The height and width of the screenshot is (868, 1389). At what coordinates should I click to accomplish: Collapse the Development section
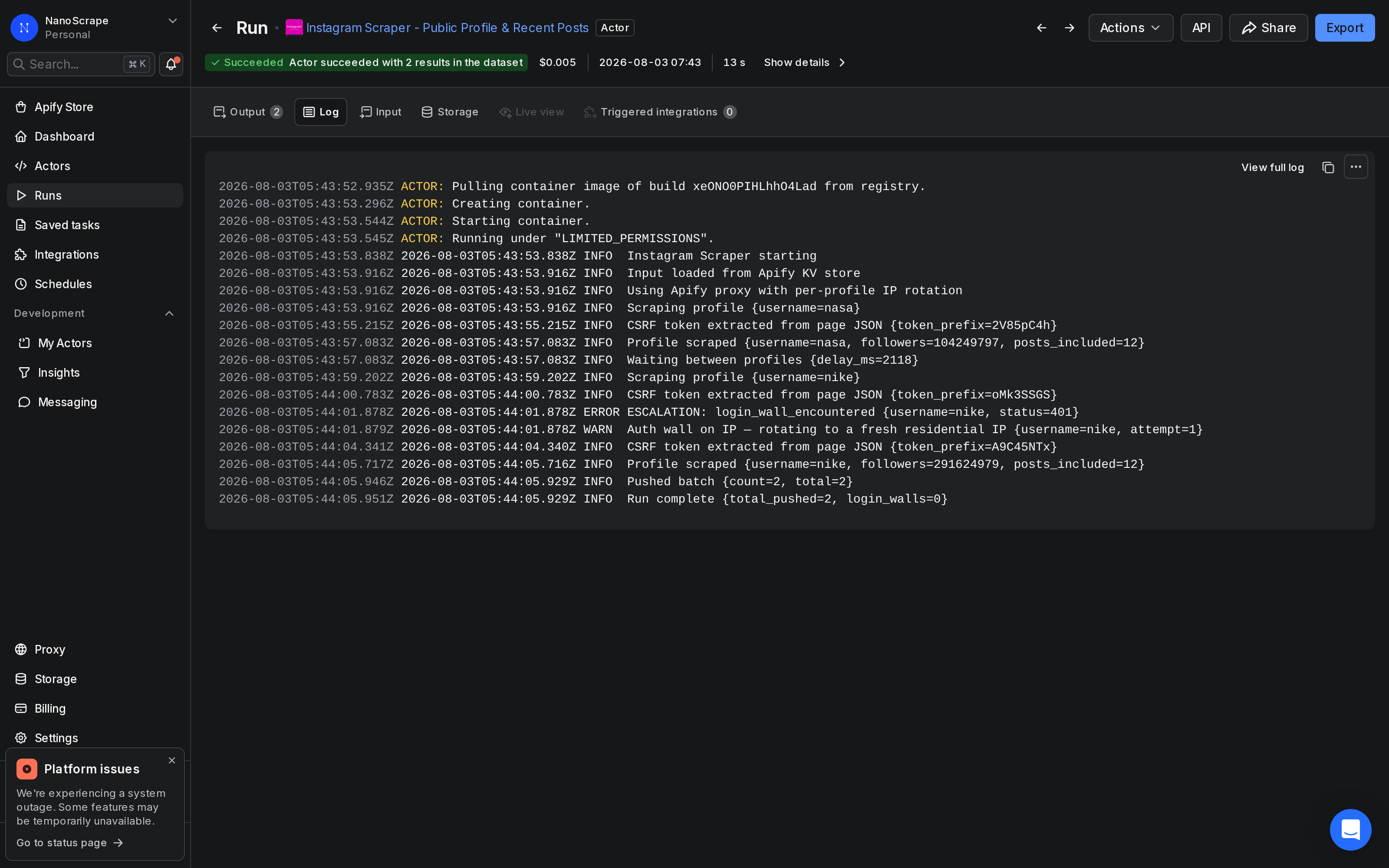tap(169, 313)
